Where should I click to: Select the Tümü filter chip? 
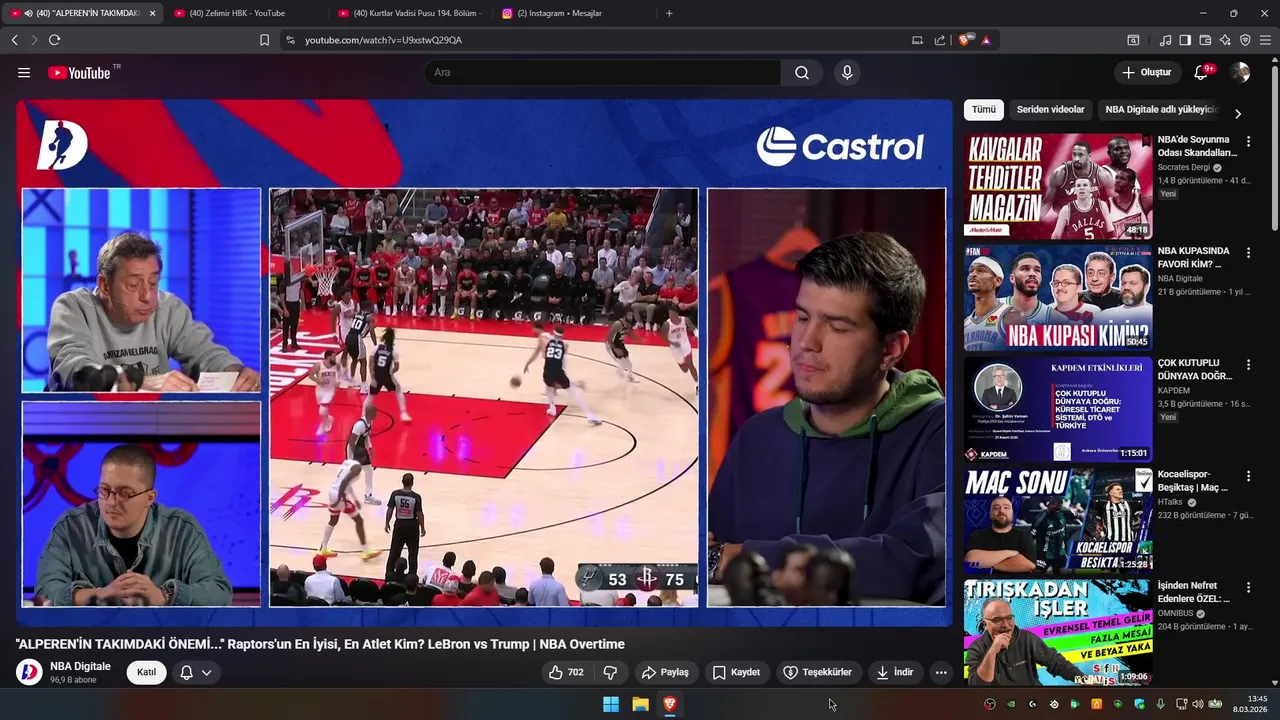tap(984, 110)
